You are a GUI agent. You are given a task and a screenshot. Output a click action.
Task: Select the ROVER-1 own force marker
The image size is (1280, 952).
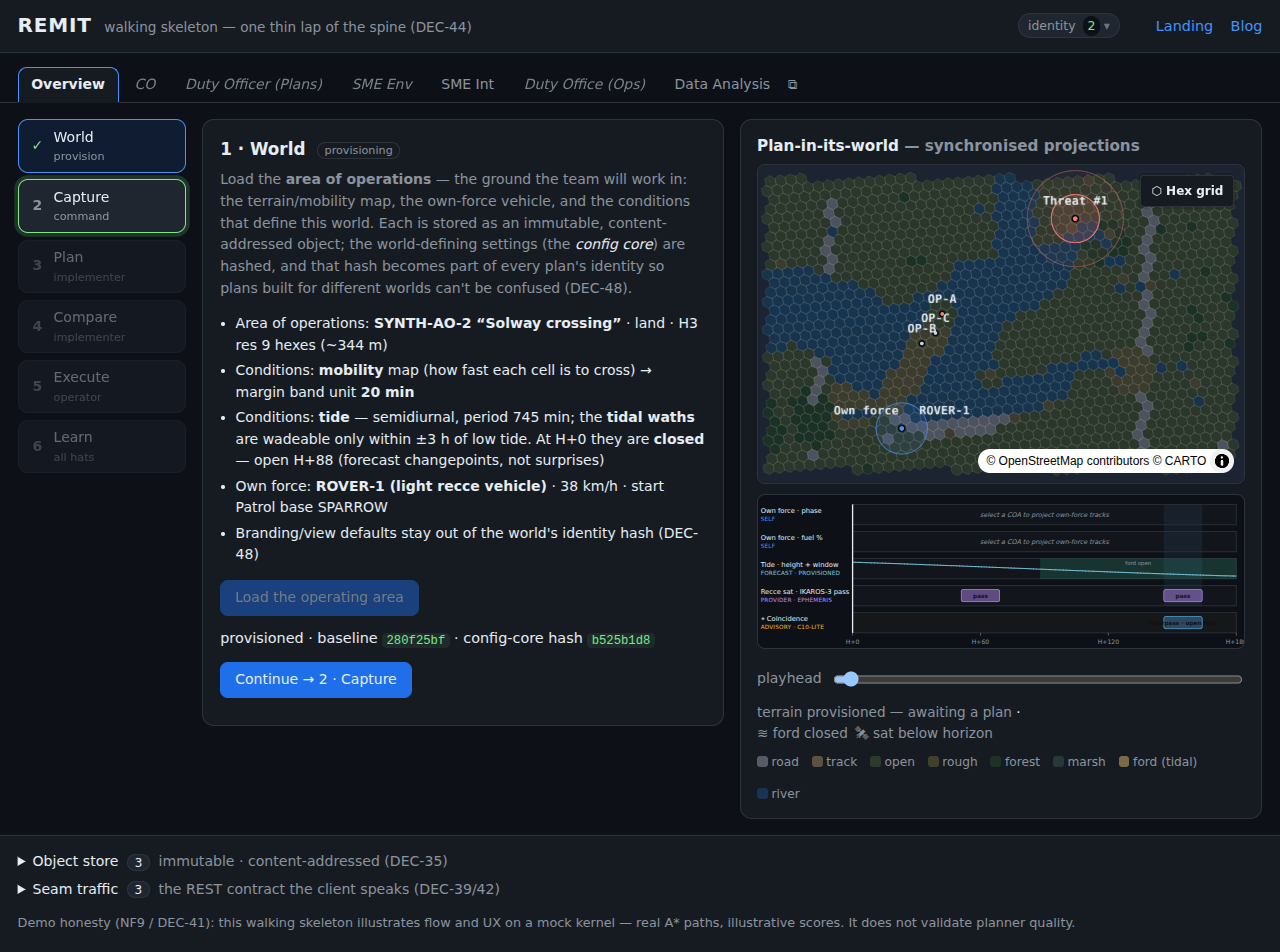pyautogui.click(x=901, y=428)
